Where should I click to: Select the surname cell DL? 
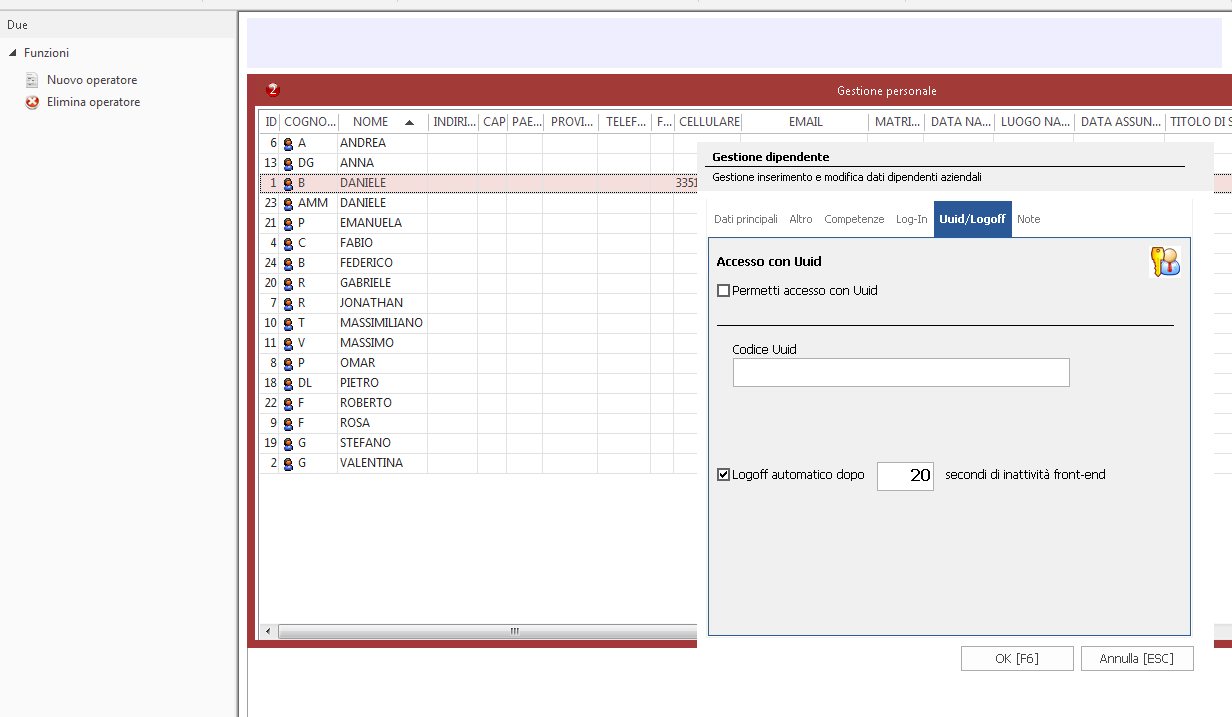(x=309, y=383)
